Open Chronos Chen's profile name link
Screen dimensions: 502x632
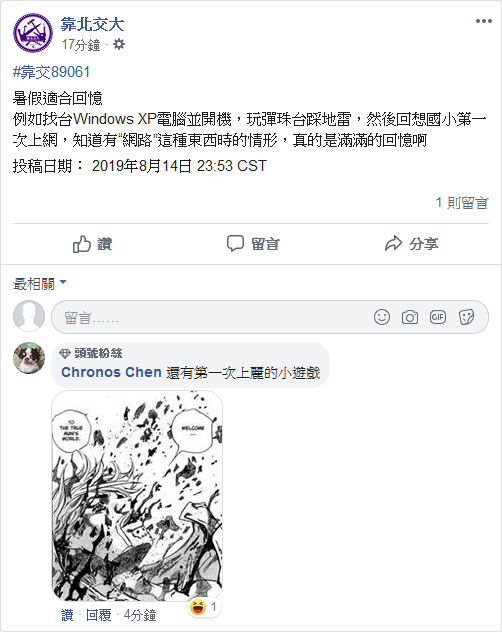111,372
